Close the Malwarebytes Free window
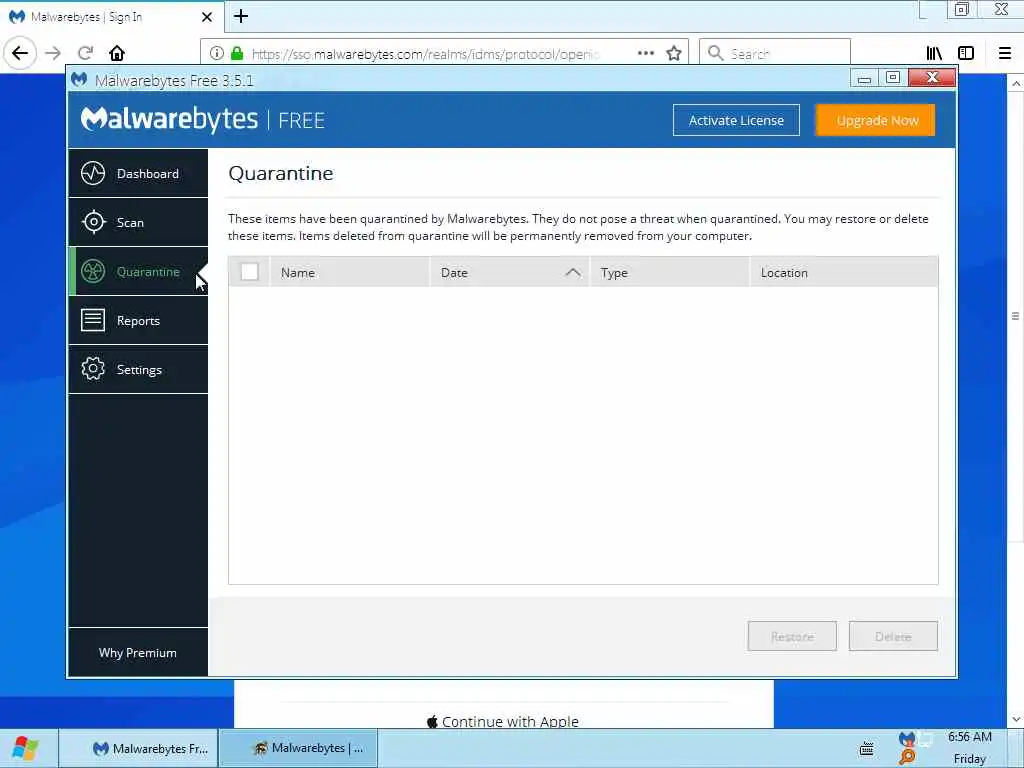 (x=932, y=78)
